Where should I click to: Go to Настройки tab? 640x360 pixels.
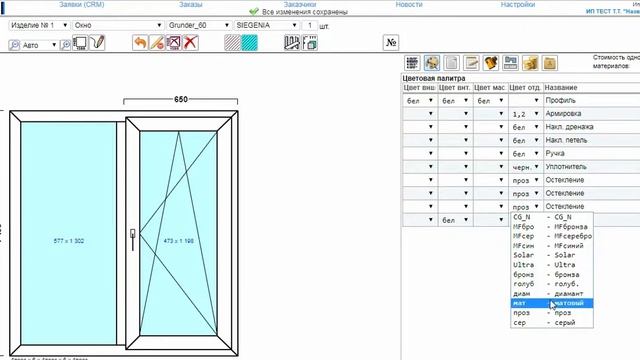coord(518,4)
